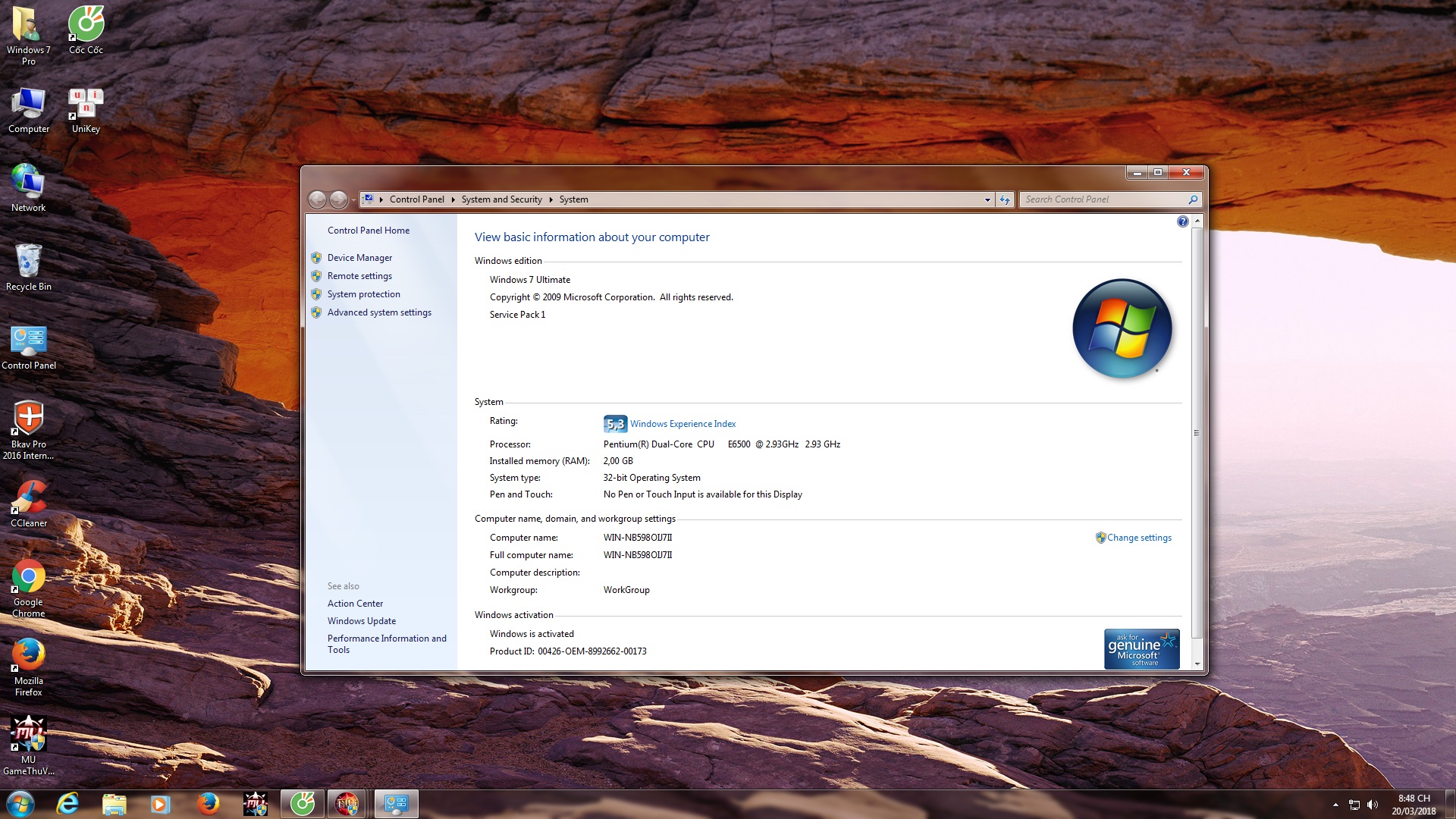Click the System and Security breadcrumb
This screenshot has width=1456, height=819.
point(501,199)
